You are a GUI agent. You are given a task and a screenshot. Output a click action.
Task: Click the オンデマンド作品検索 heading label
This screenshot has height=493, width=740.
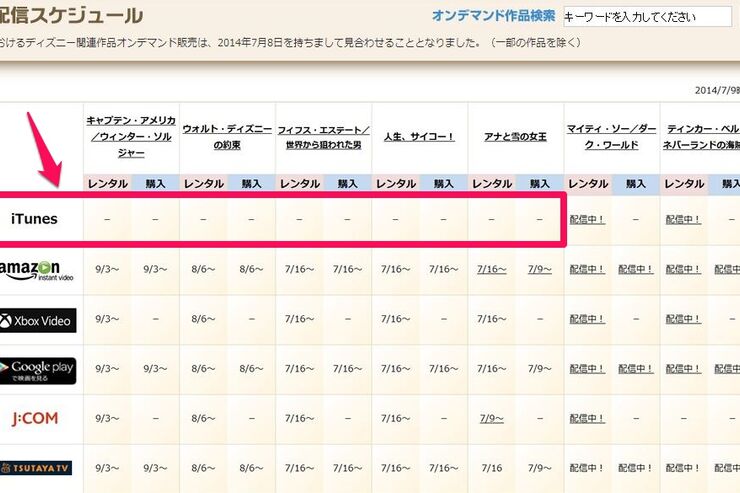coord(494,16)
